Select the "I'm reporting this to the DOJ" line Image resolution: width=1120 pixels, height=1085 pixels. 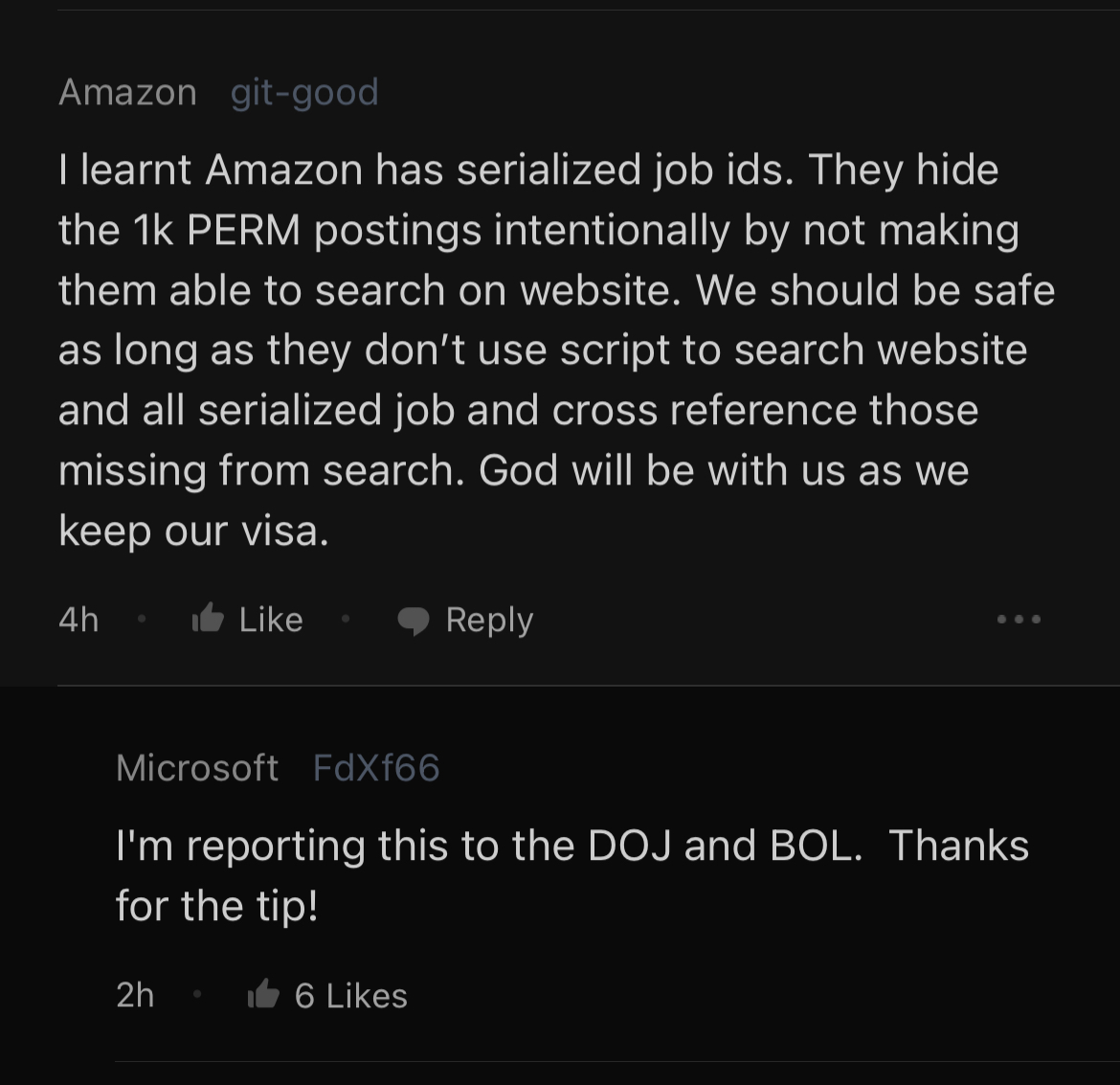(571, 846)
